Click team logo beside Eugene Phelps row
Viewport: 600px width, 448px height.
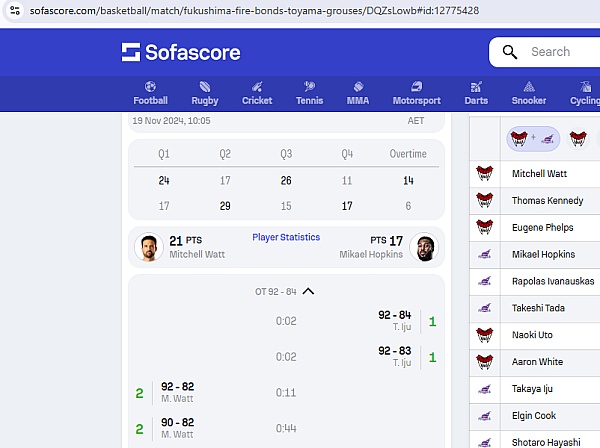coord(484,228)
